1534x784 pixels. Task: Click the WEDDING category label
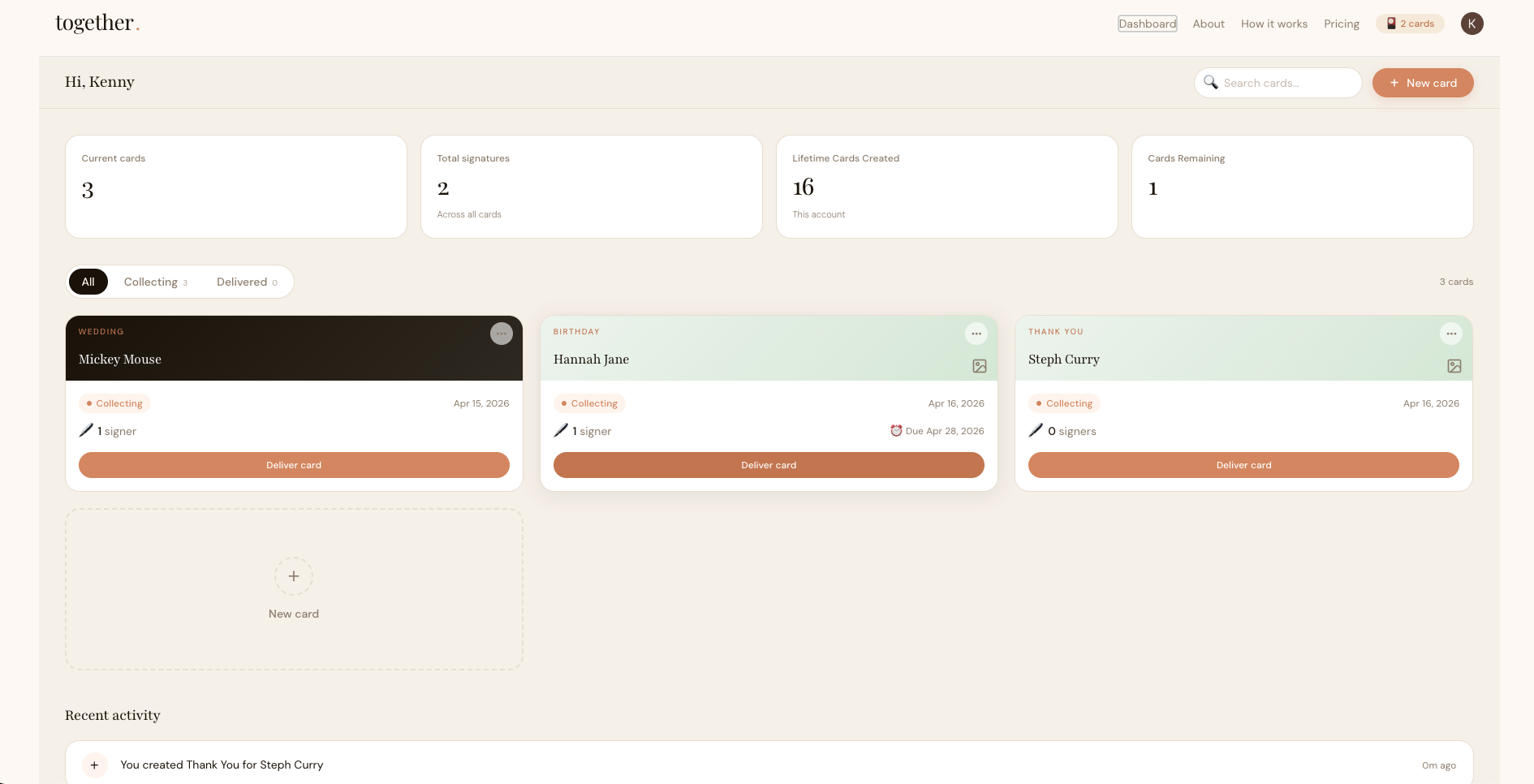point(101,331)
